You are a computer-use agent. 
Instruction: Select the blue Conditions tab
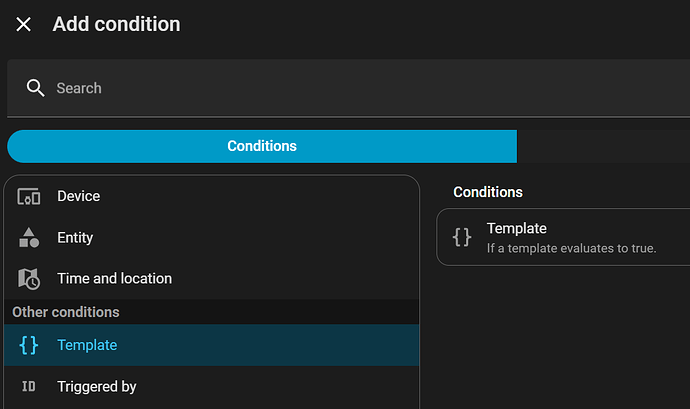point(262,146)
